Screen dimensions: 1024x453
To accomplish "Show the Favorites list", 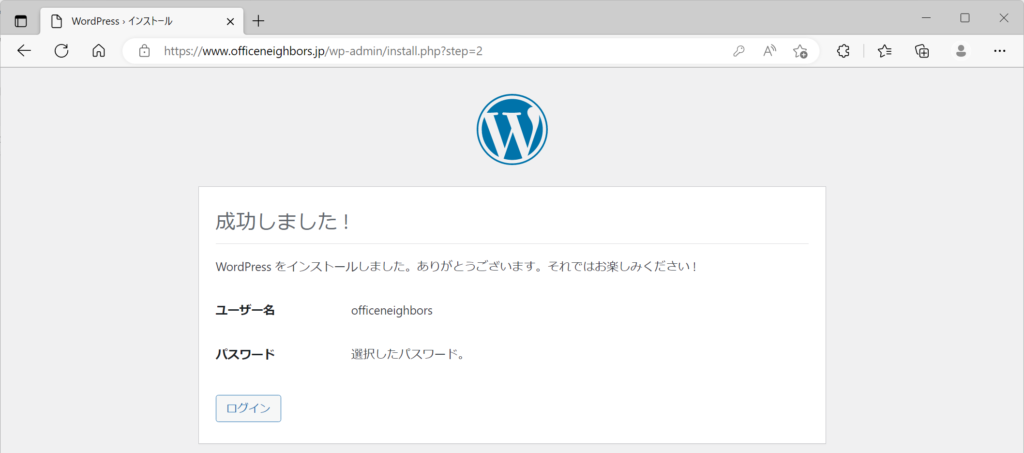I will 885,51.
